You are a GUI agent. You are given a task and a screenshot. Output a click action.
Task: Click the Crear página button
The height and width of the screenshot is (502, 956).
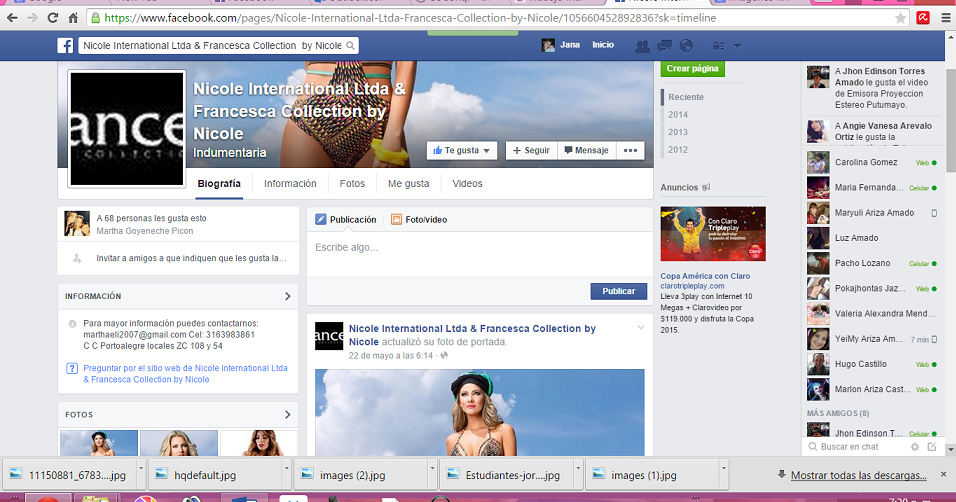[x=691, y=69]
